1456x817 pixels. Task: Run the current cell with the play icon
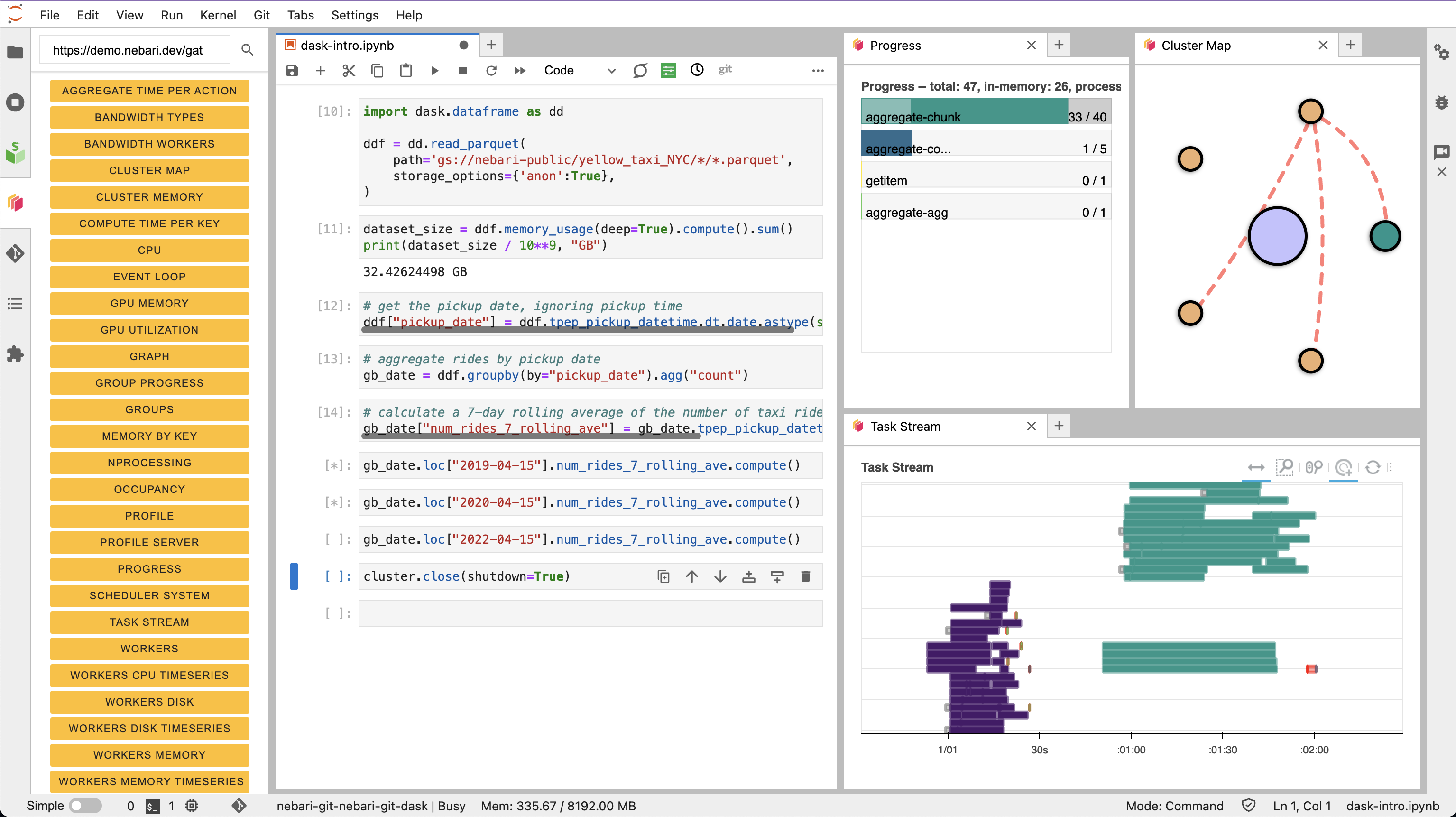point(434,70)
